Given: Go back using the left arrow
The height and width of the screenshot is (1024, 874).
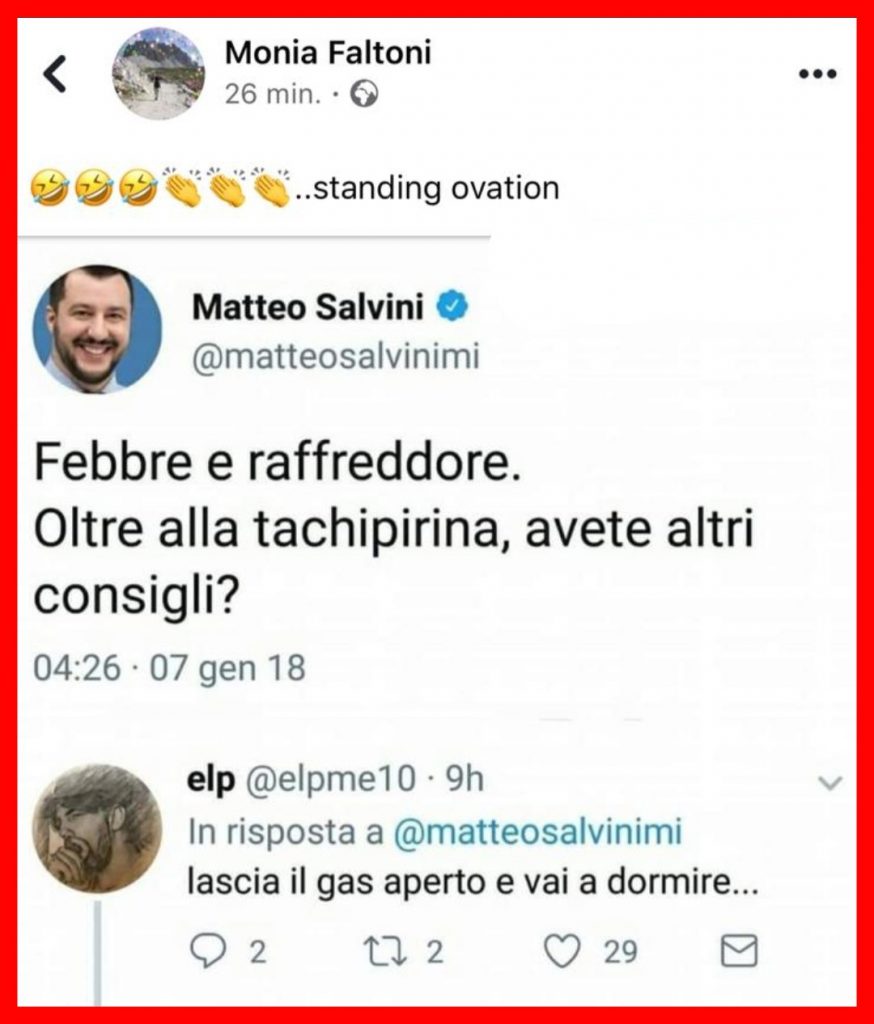Looking at the screenshot, I should tap(56, 75).
